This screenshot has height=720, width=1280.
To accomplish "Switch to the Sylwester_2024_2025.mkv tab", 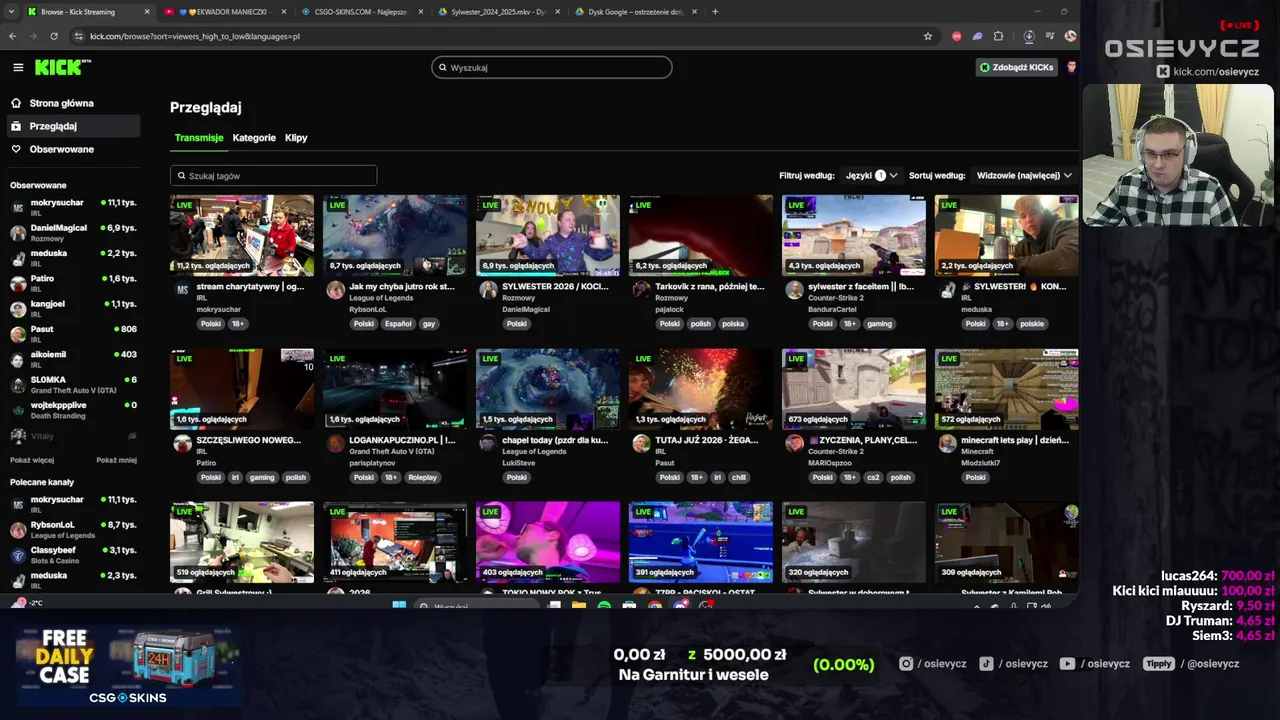I will pyautogui.click(x=499, y=12).
